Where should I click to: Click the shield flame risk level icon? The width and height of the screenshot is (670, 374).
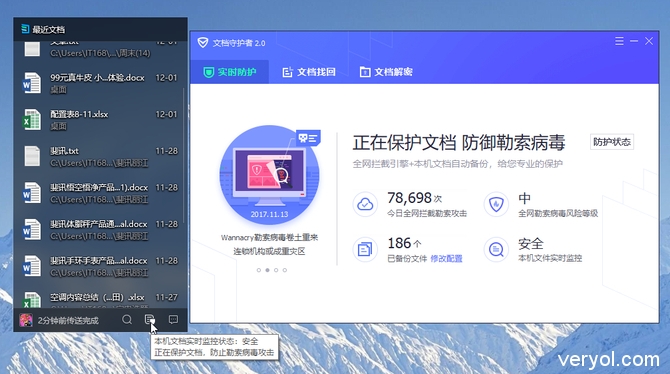(x=496, y=204)
